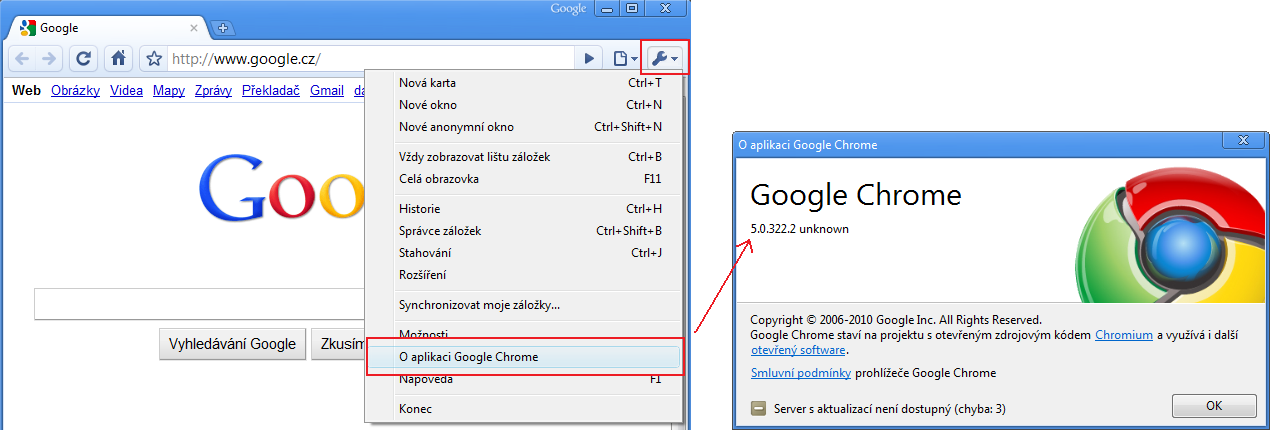The width and height of the screenshot is (1275, 435).
Task: Go to the Home page icon
Action: coord(118,58)
